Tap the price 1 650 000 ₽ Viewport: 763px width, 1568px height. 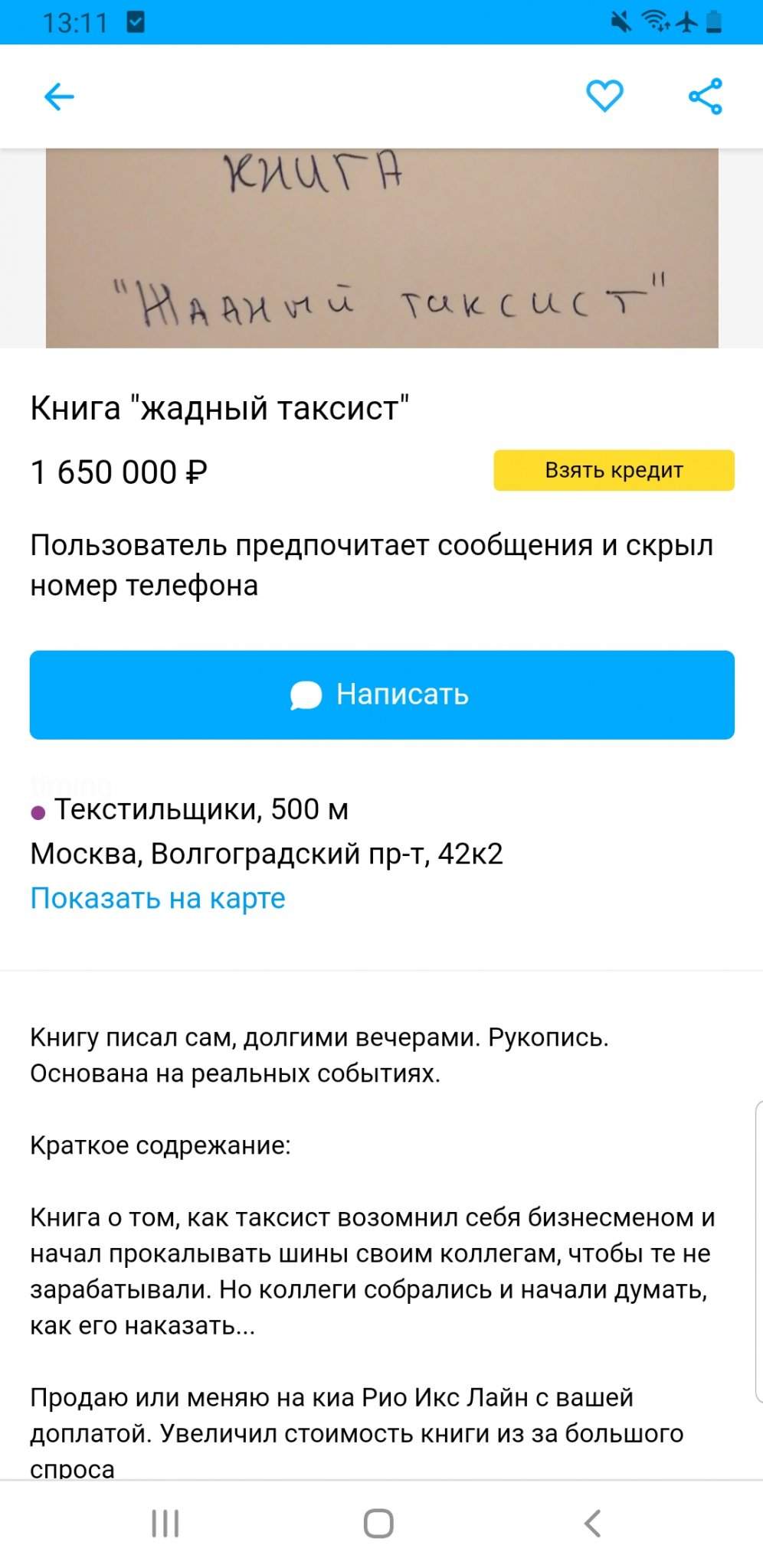(x=119, y=472)
